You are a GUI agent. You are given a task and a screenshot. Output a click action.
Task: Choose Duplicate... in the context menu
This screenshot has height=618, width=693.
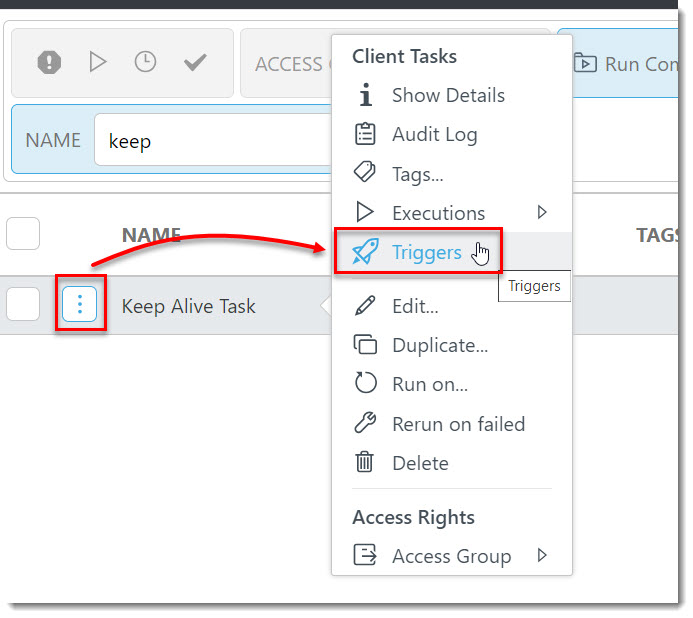452,345
